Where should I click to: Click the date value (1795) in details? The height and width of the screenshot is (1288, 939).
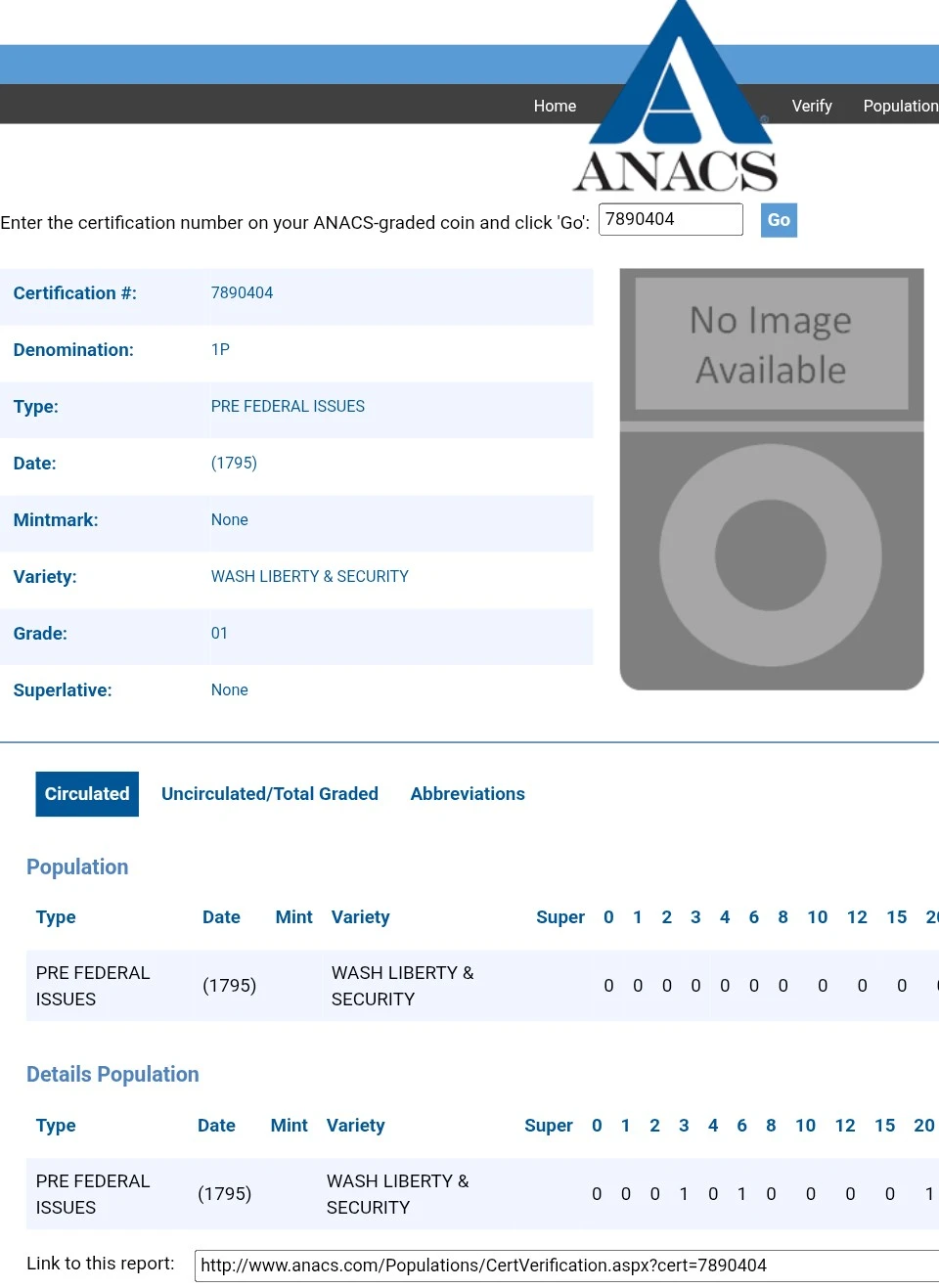tap(234, 464)
